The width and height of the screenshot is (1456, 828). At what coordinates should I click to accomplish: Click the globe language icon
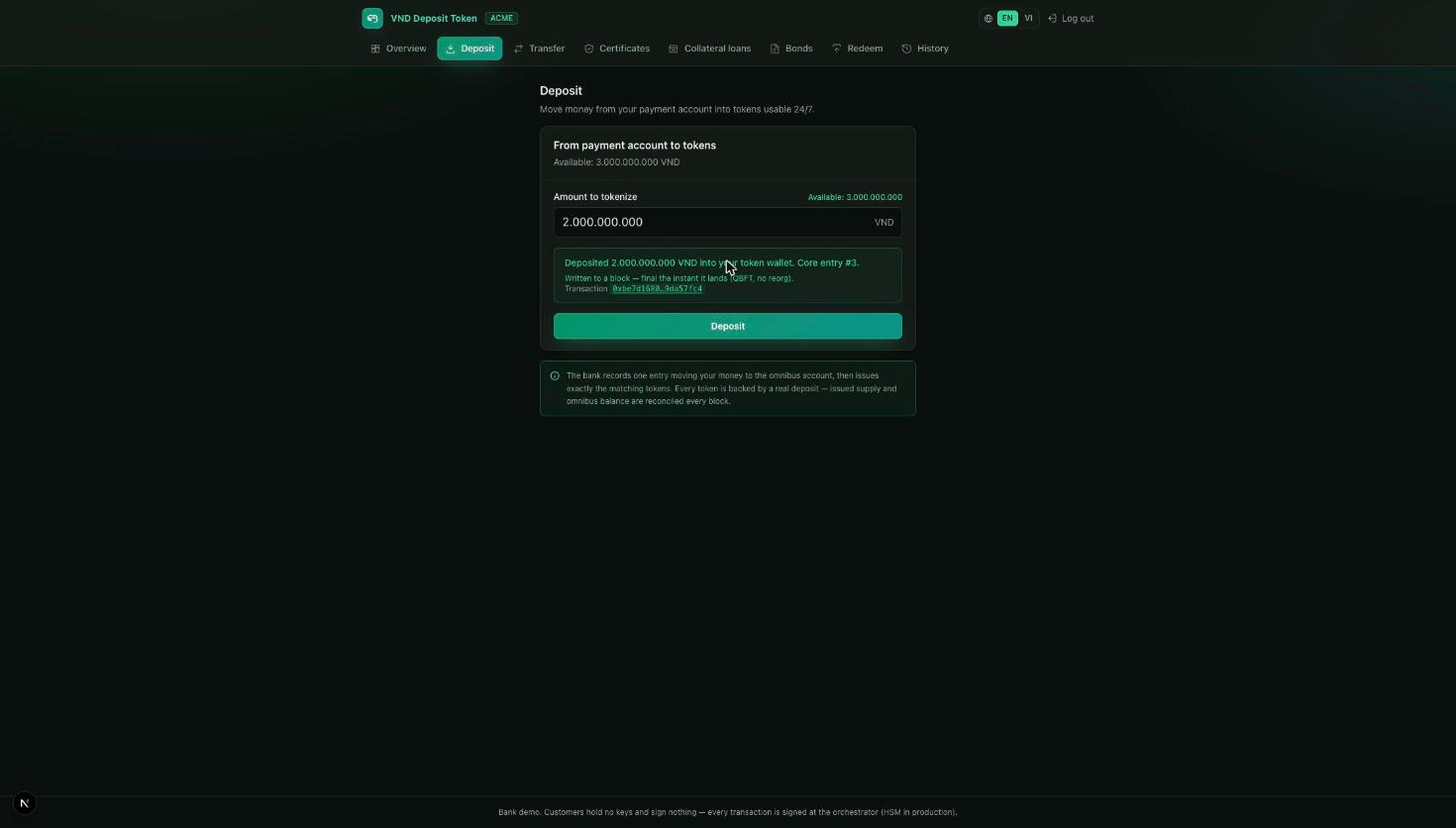(x=988, y=19)
